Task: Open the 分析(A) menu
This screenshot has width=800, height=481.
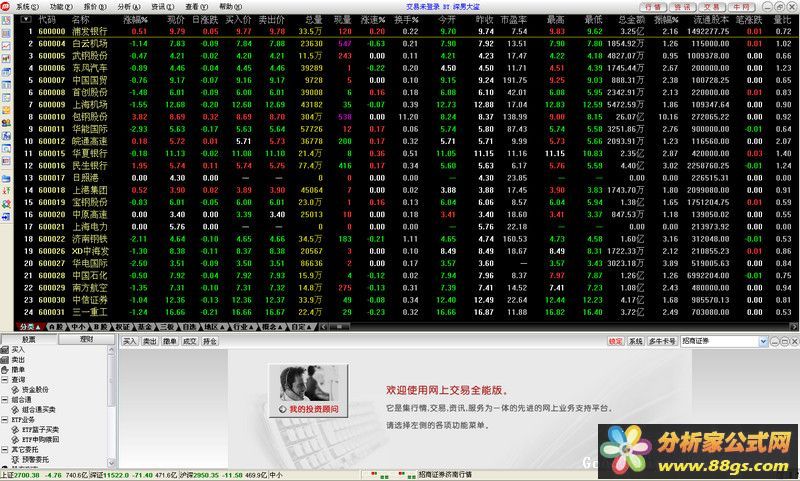Action: pos(129,7)
